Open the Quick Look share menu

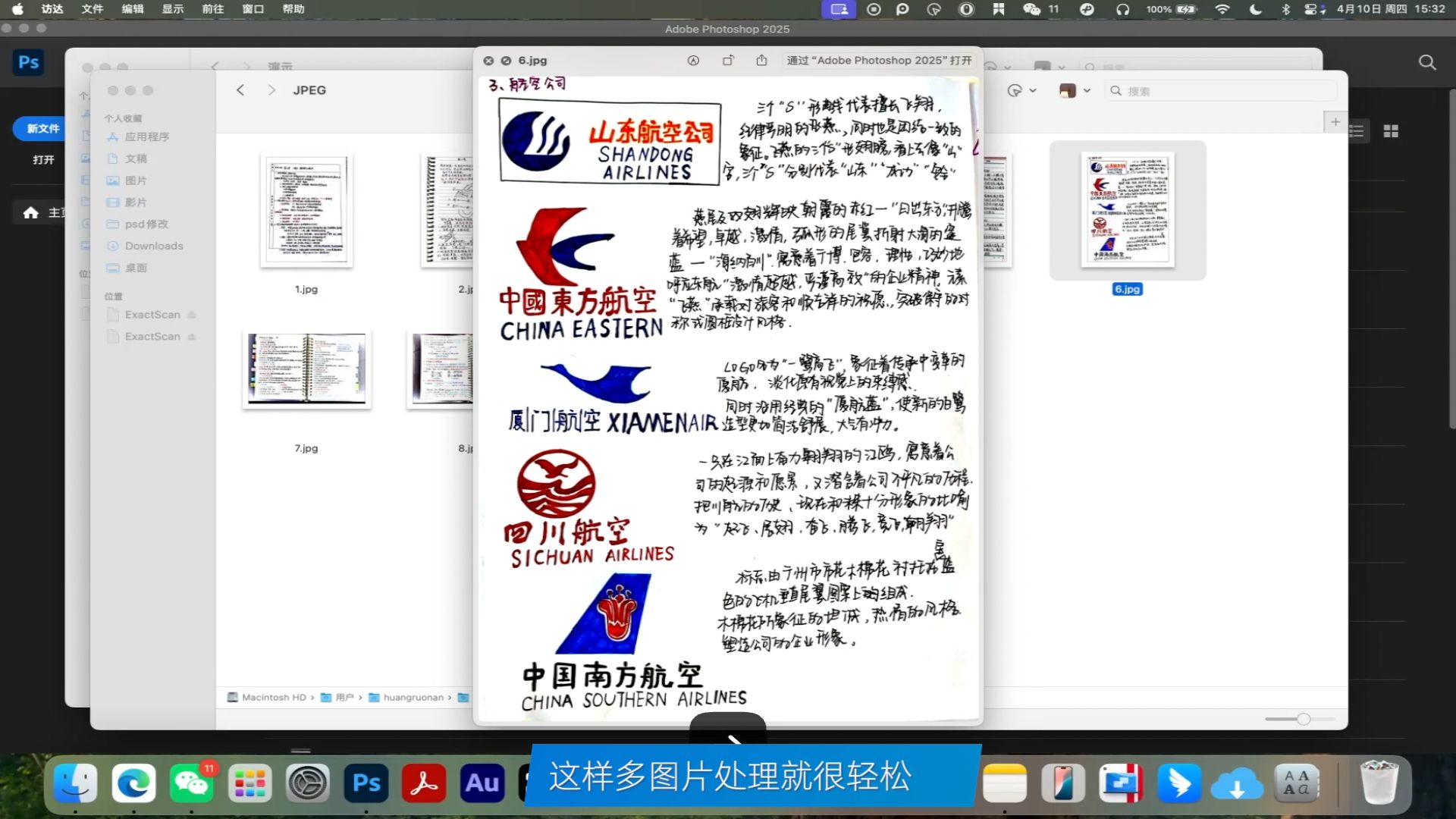coord(761,61)
